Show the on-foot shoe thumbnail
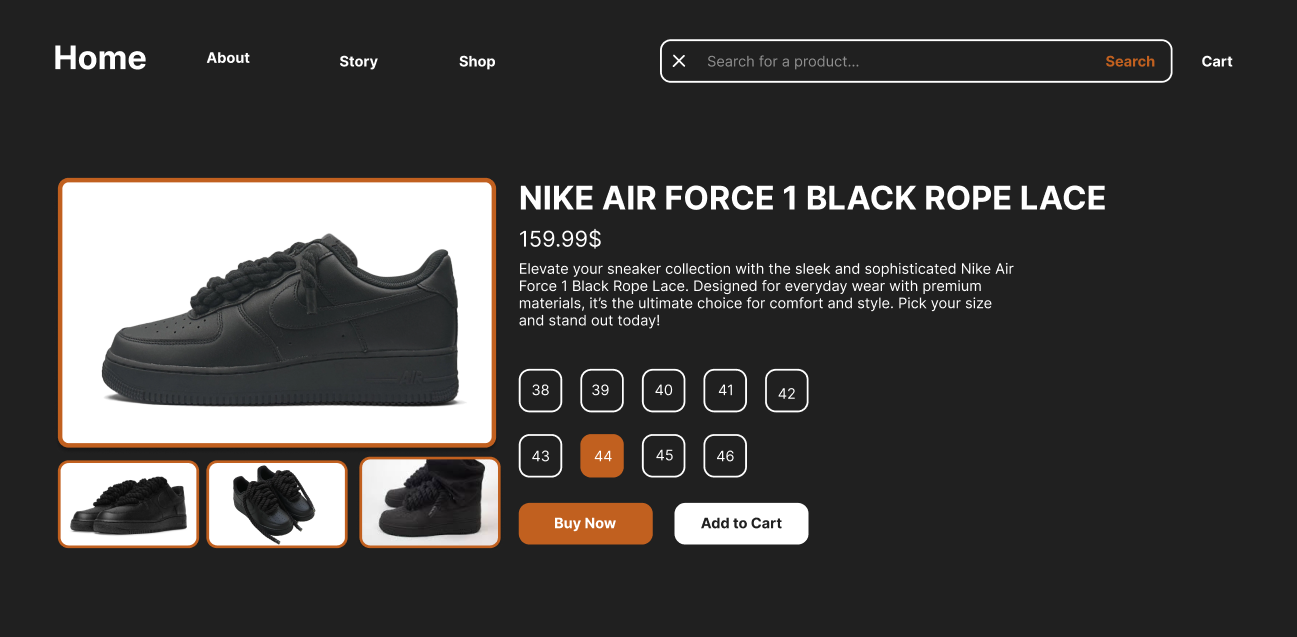 point(430,502)
